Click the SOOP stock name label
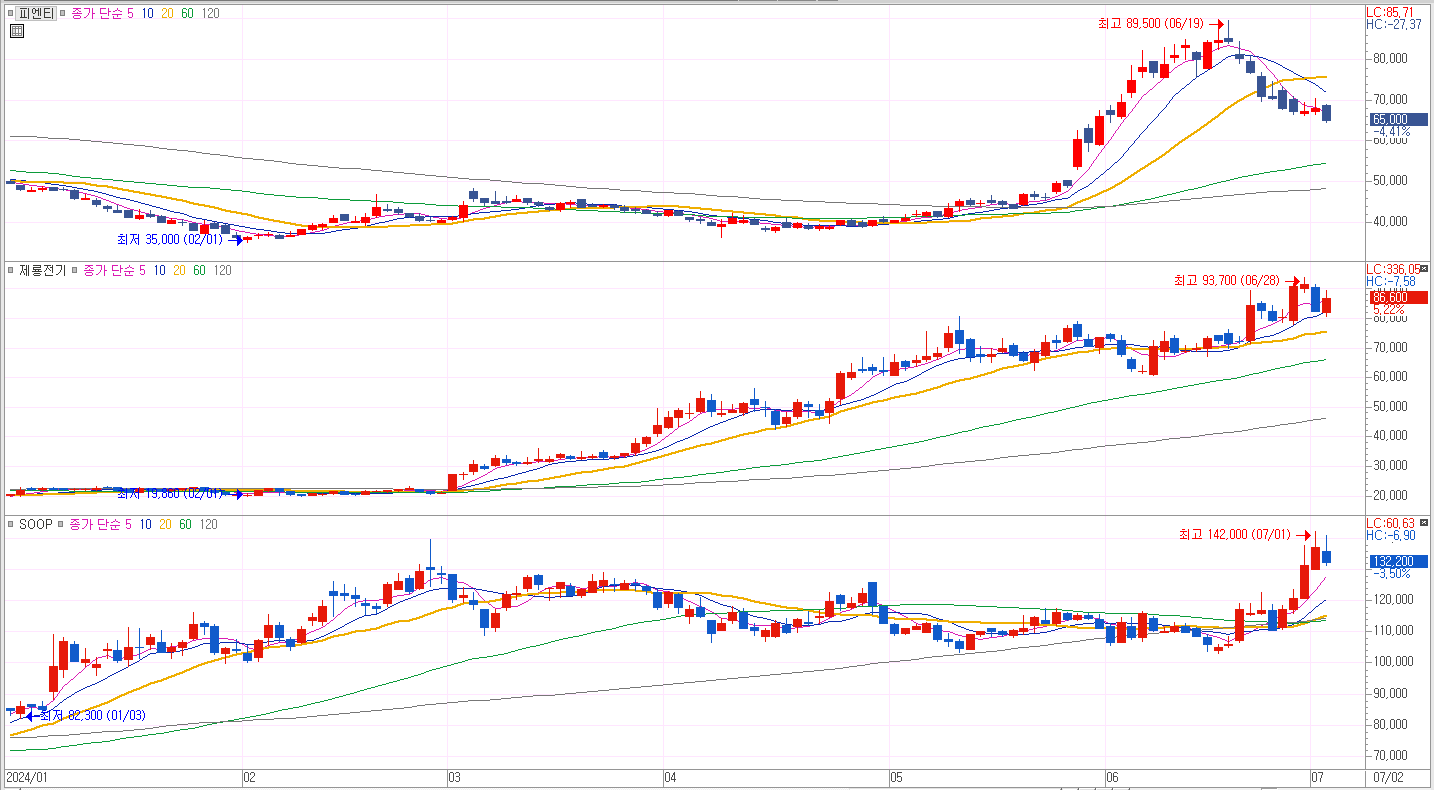Viewport: 1434px width, 790px height. click(x=35, y=524)
